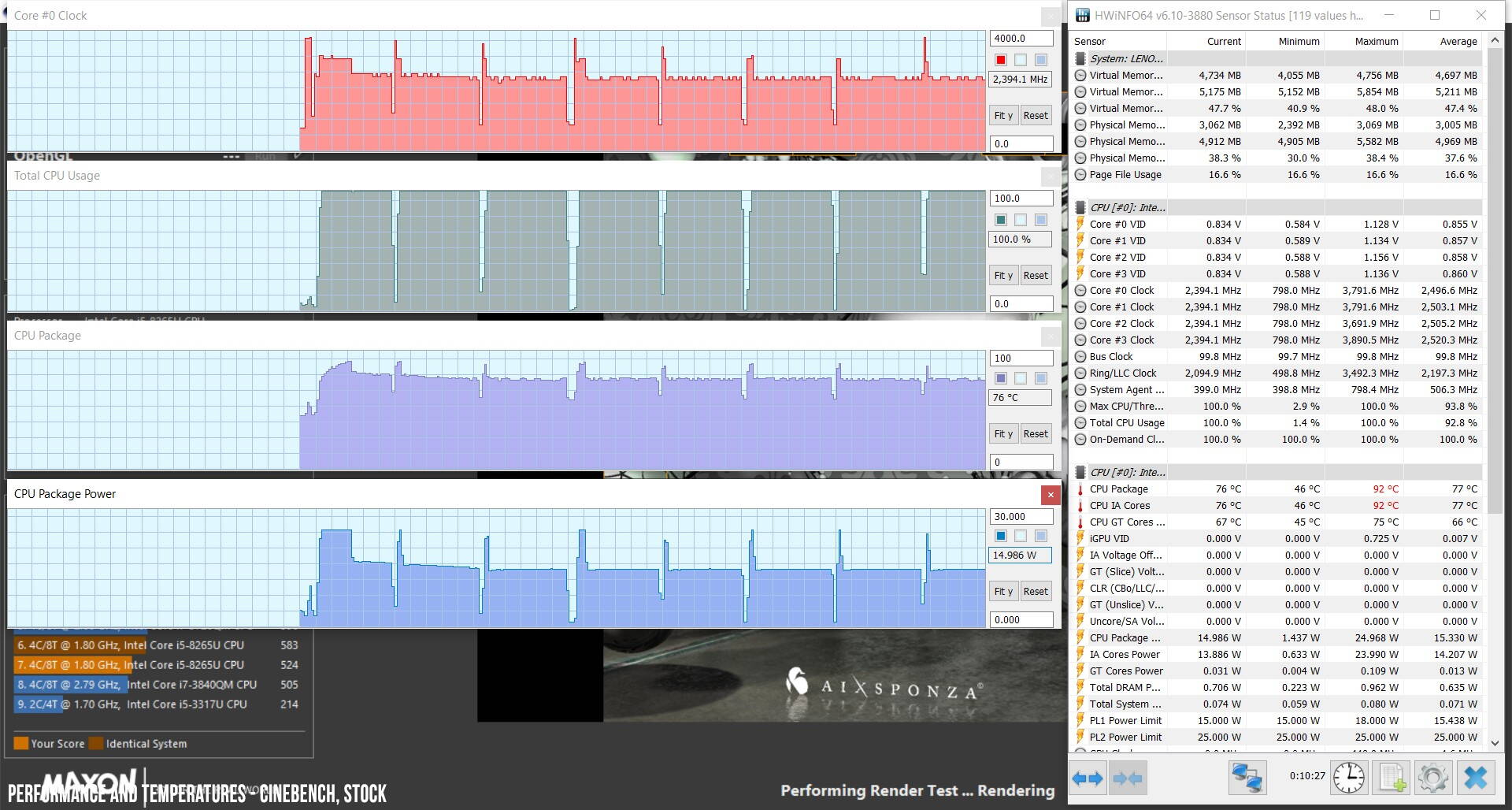
Task: Maximize the HWiNFO64 Sensor Status window
Action: [1435, 15]
